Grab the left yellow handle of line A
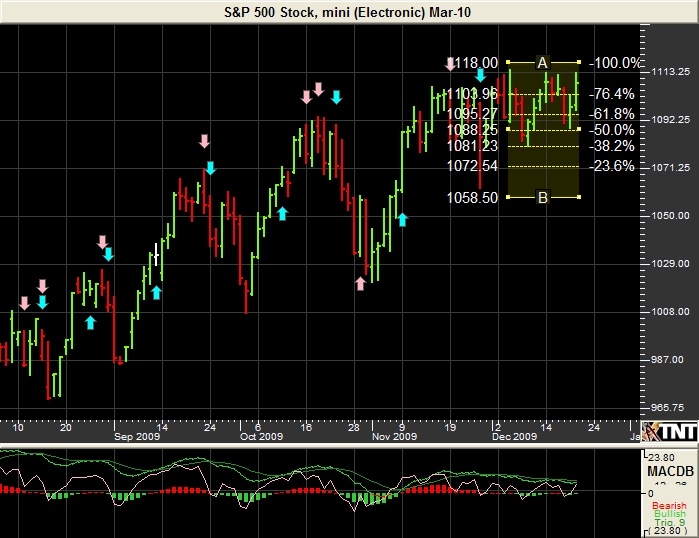699x538 pixels. point(508,62)
